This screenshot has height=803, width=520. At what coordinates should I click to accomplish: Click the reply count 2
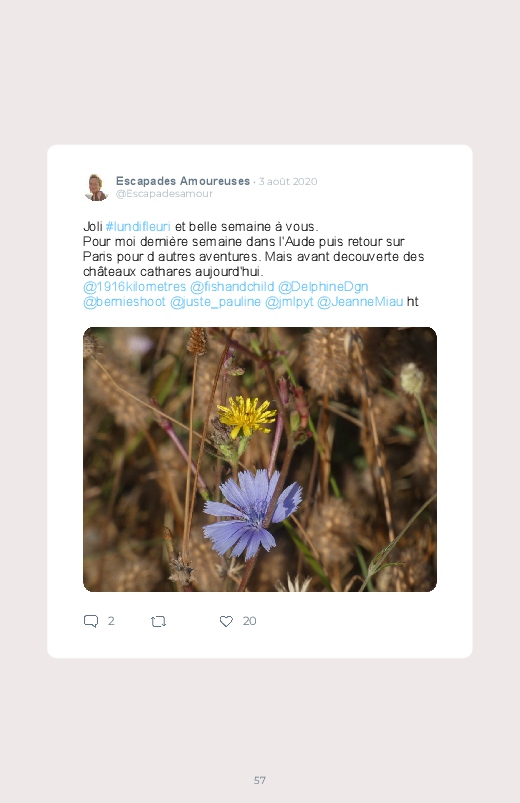(111, 621)
